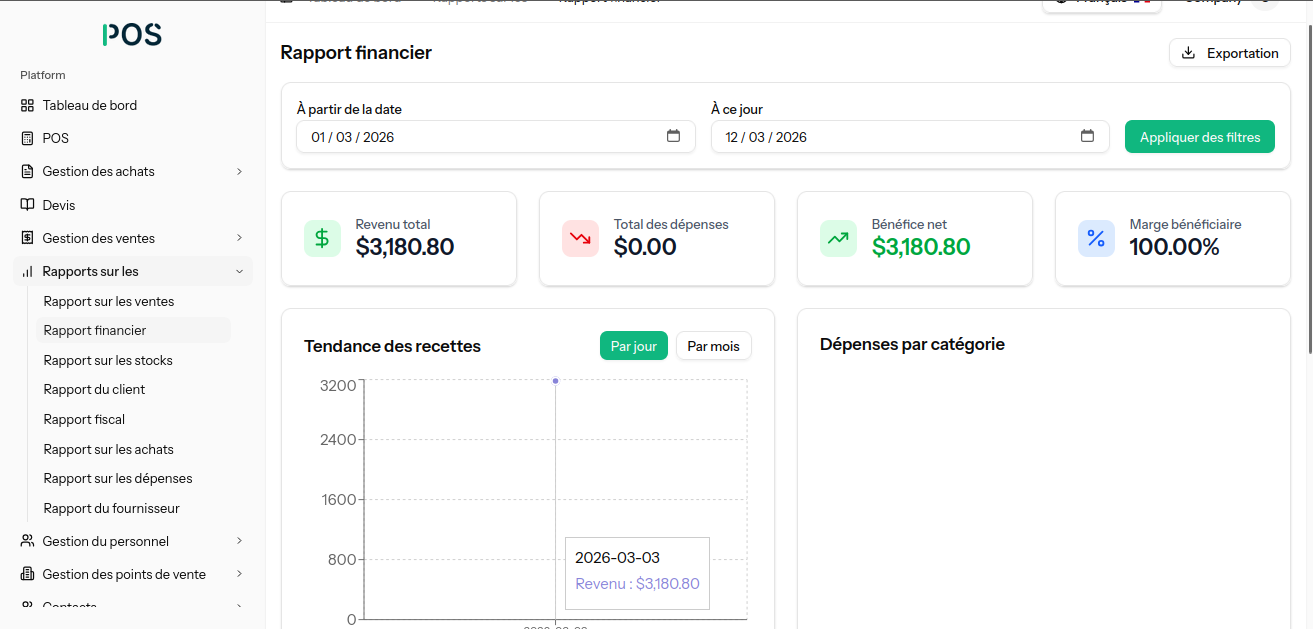
Task: Click the red Total des dépenses trend icon
Action: [580, 238]
